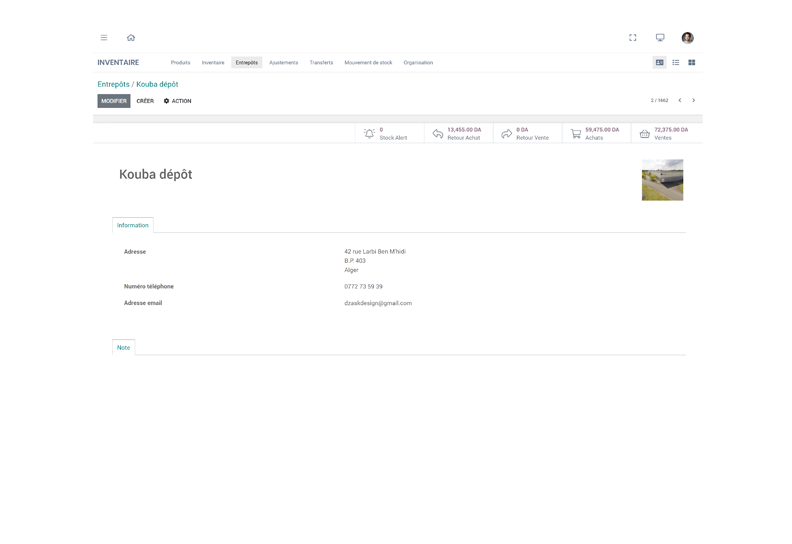The height and width of the screenshot is (544, 792).
Task: Open the Mouvement de stock menu
Action: point(368,63)
